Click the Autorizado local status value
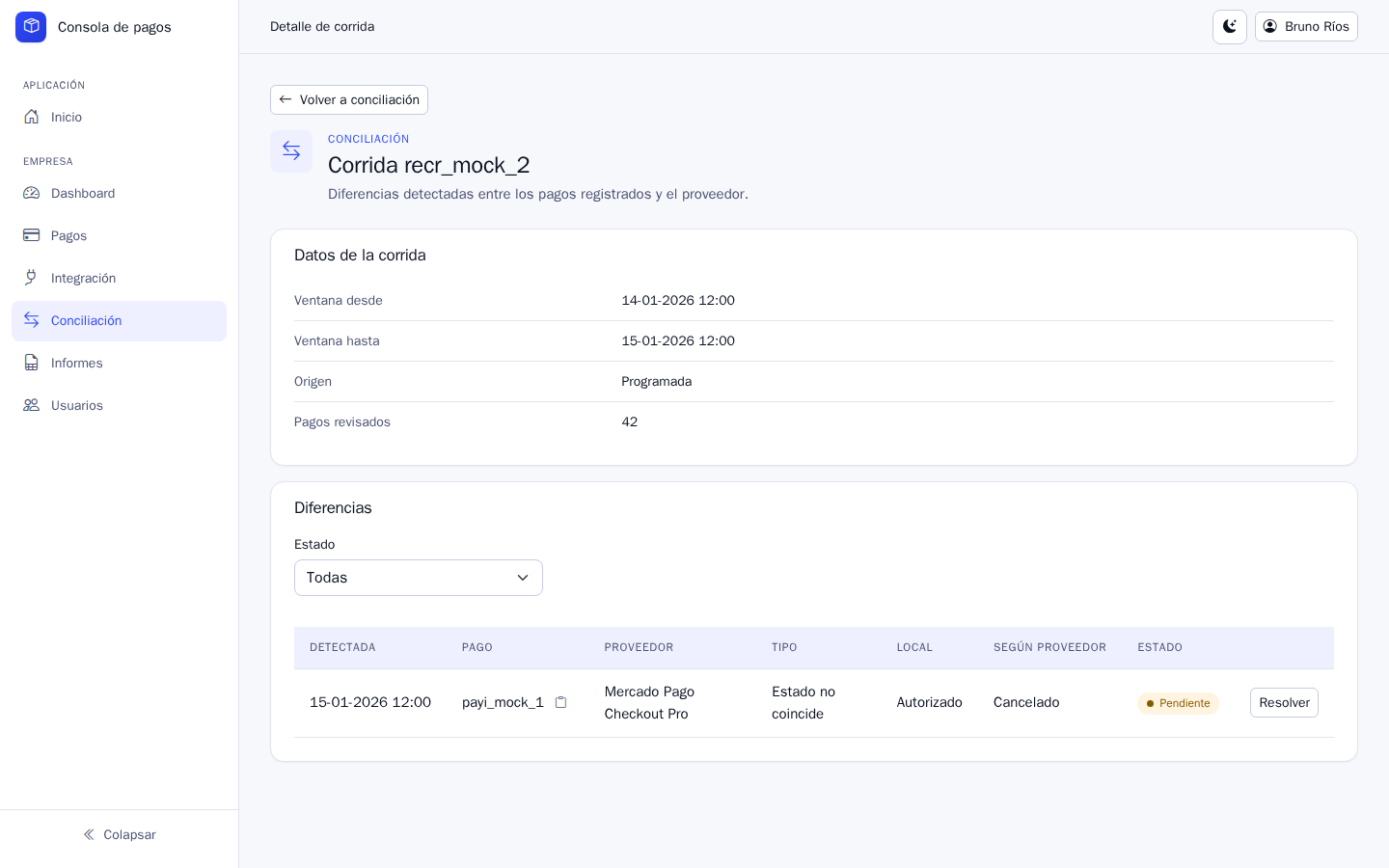 (929, 703)
